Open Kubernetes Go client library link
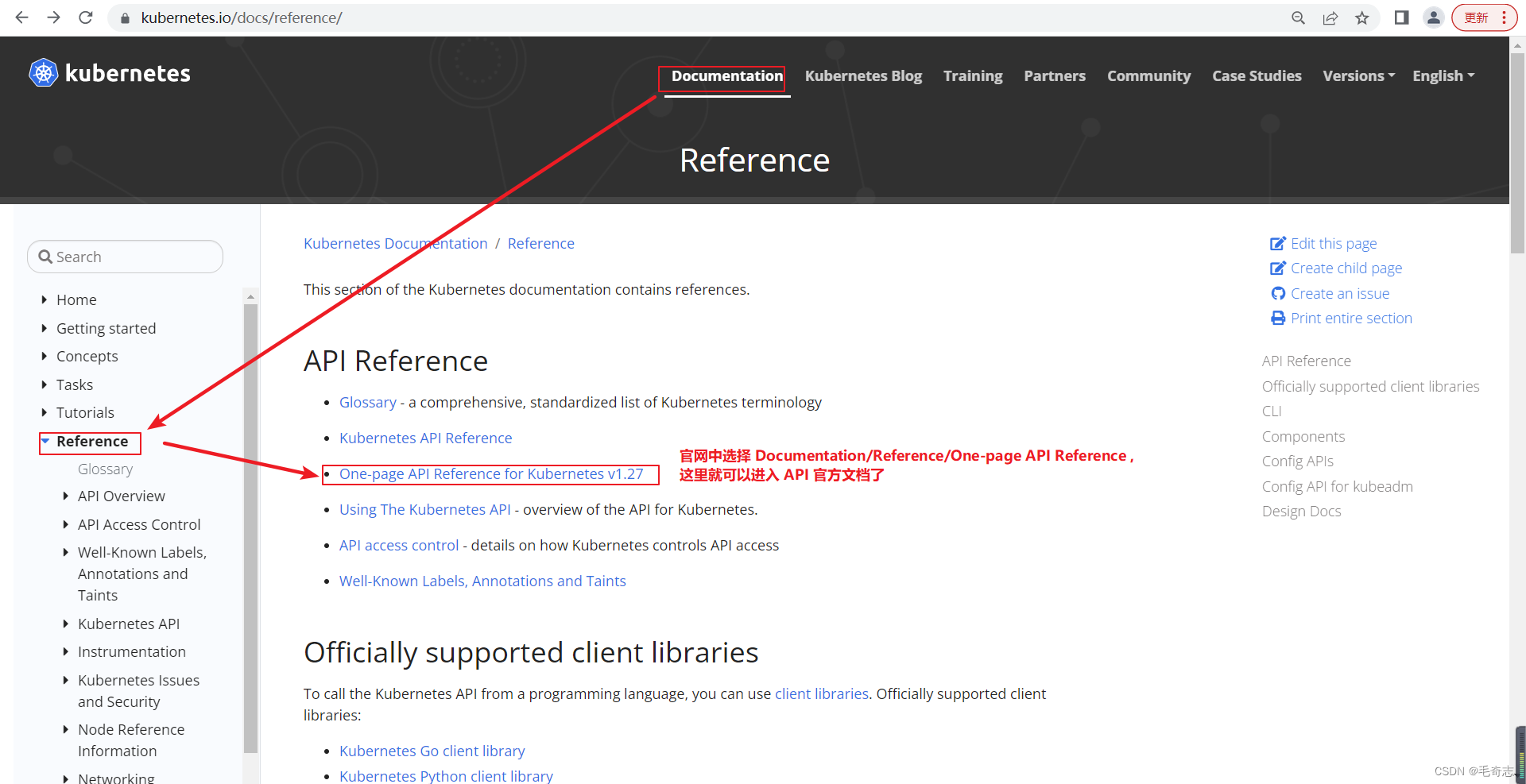 (x=432, y=751)
